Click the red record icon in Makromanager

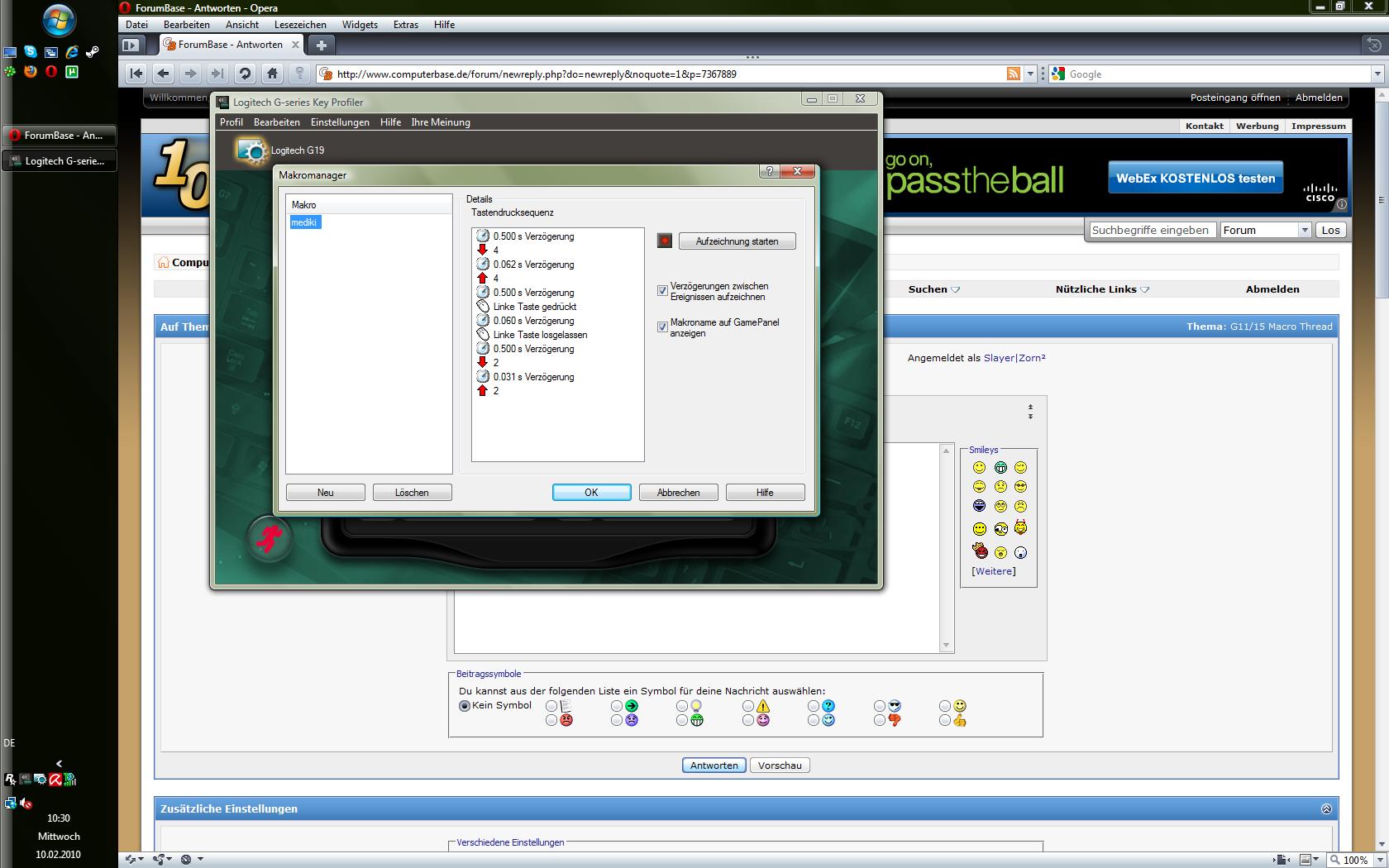pos(665,241)
